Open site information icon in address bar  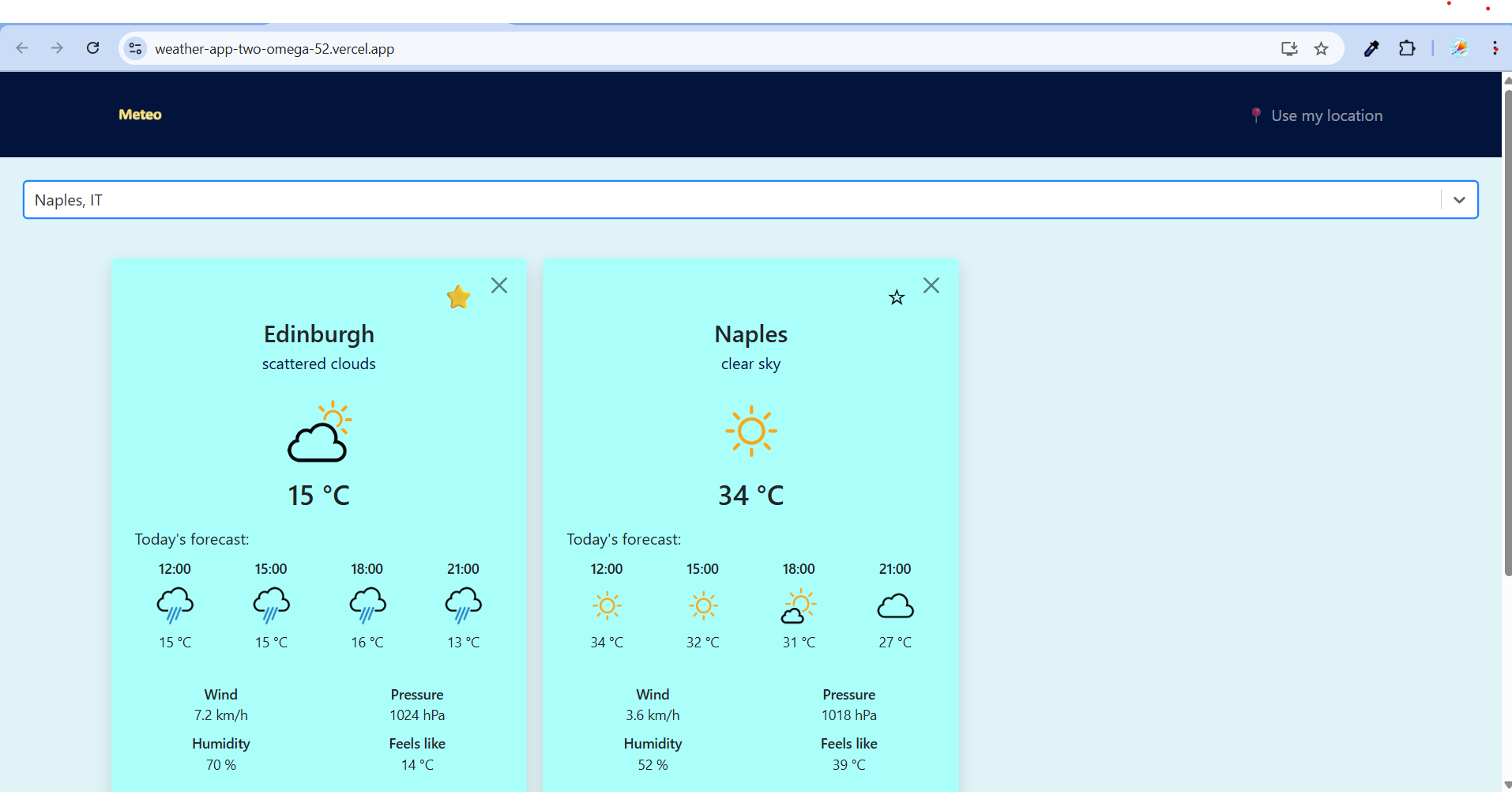(x=135, y=48)
